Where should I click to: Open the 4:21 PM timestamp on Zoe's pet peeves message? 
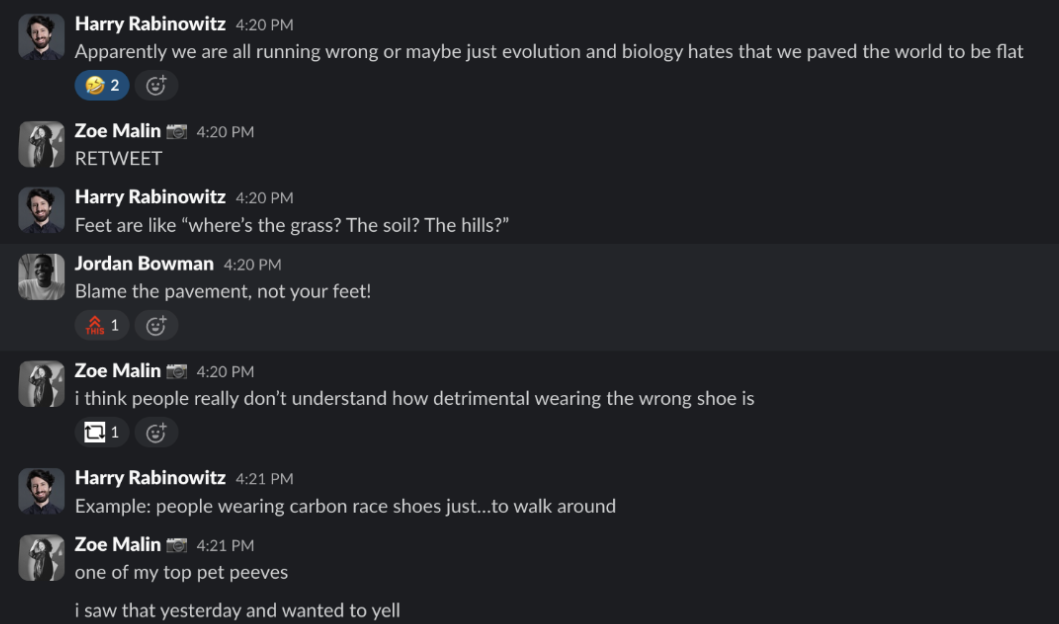226,546
